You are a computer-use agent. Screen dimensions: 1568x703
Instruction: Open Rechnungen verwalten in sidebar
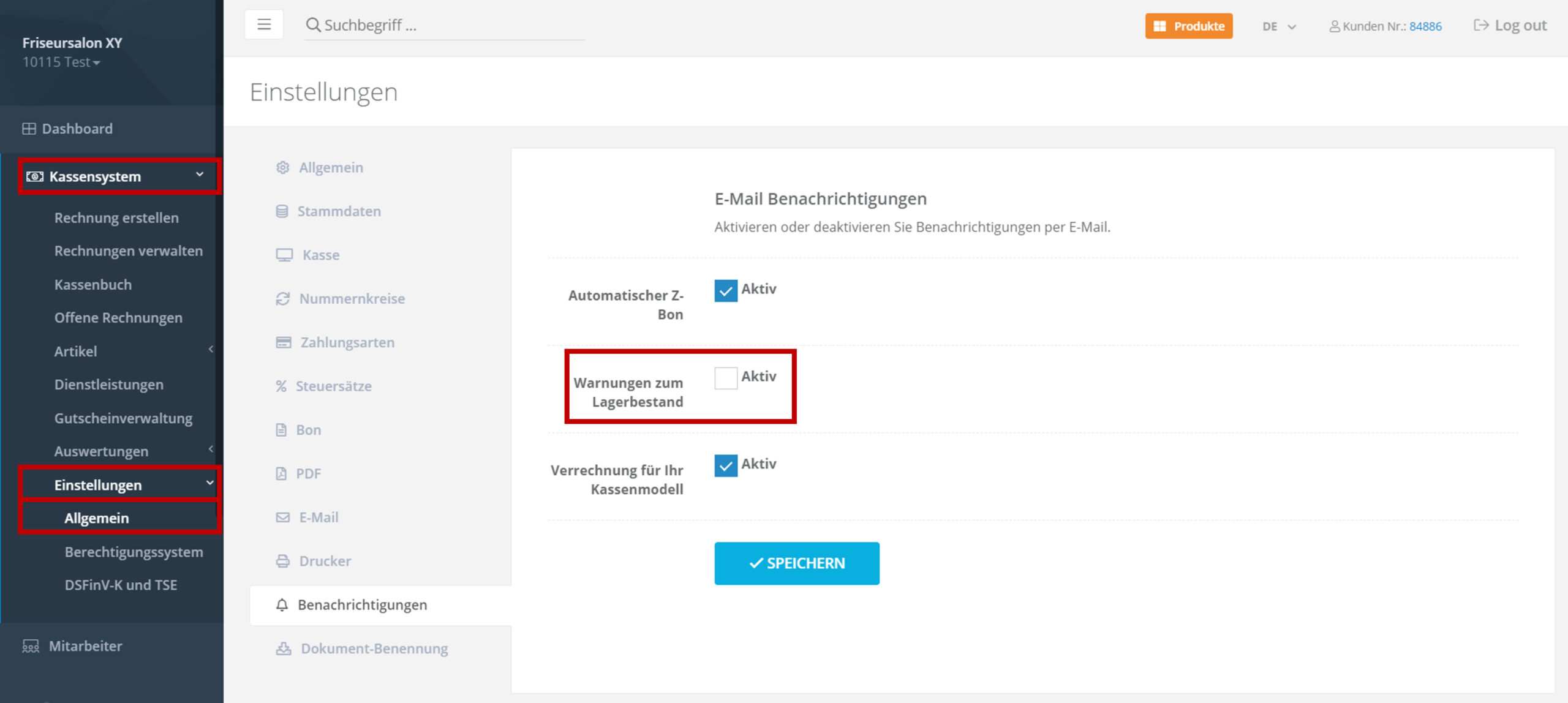tap(129, 250)
